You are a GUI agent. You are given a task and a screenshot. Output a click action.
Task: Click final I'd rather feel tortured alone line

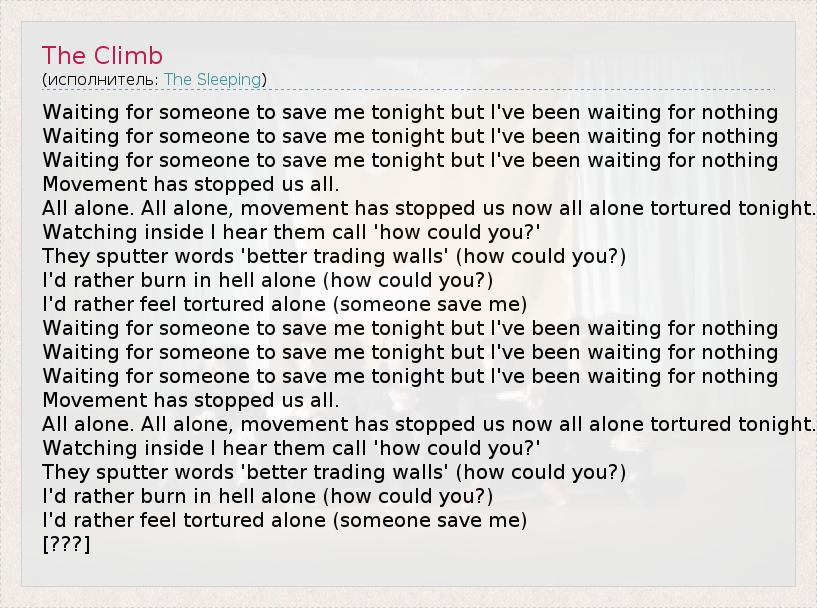tap(284, 520)
